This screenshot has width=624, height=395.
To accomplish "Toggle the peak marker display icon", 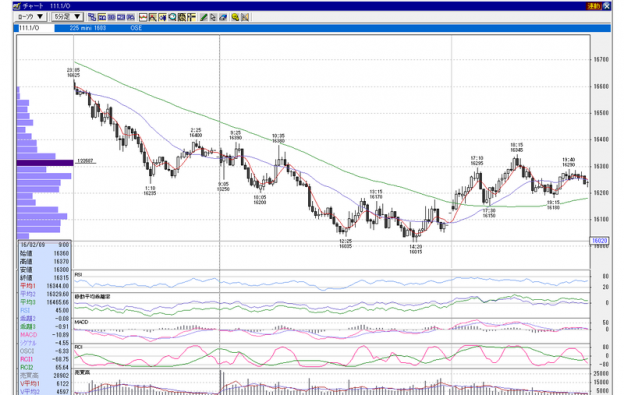I will (x=152, y=17).
